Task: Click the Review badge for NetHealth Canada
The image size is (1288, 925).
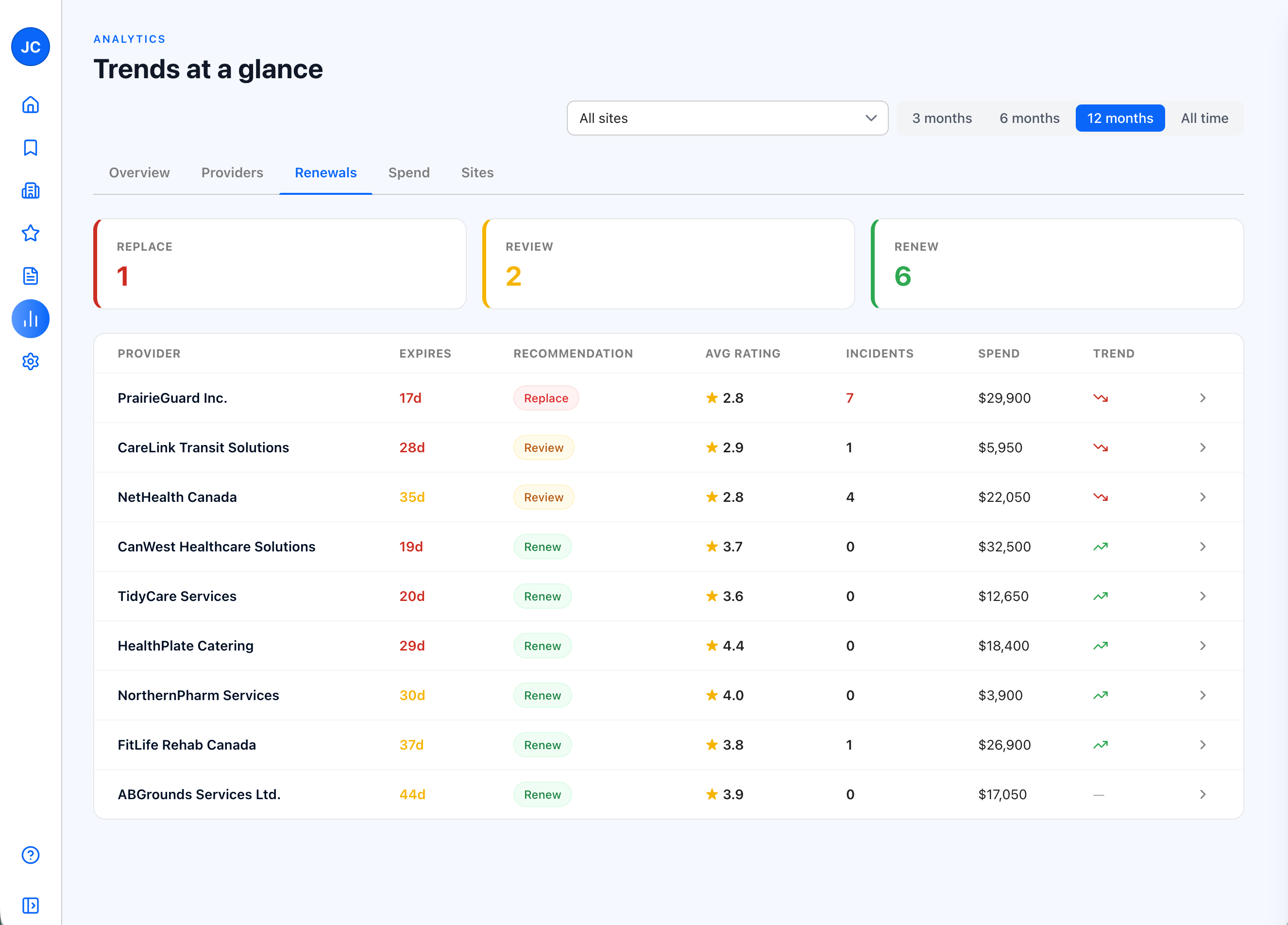Action: tap(543, 497)
